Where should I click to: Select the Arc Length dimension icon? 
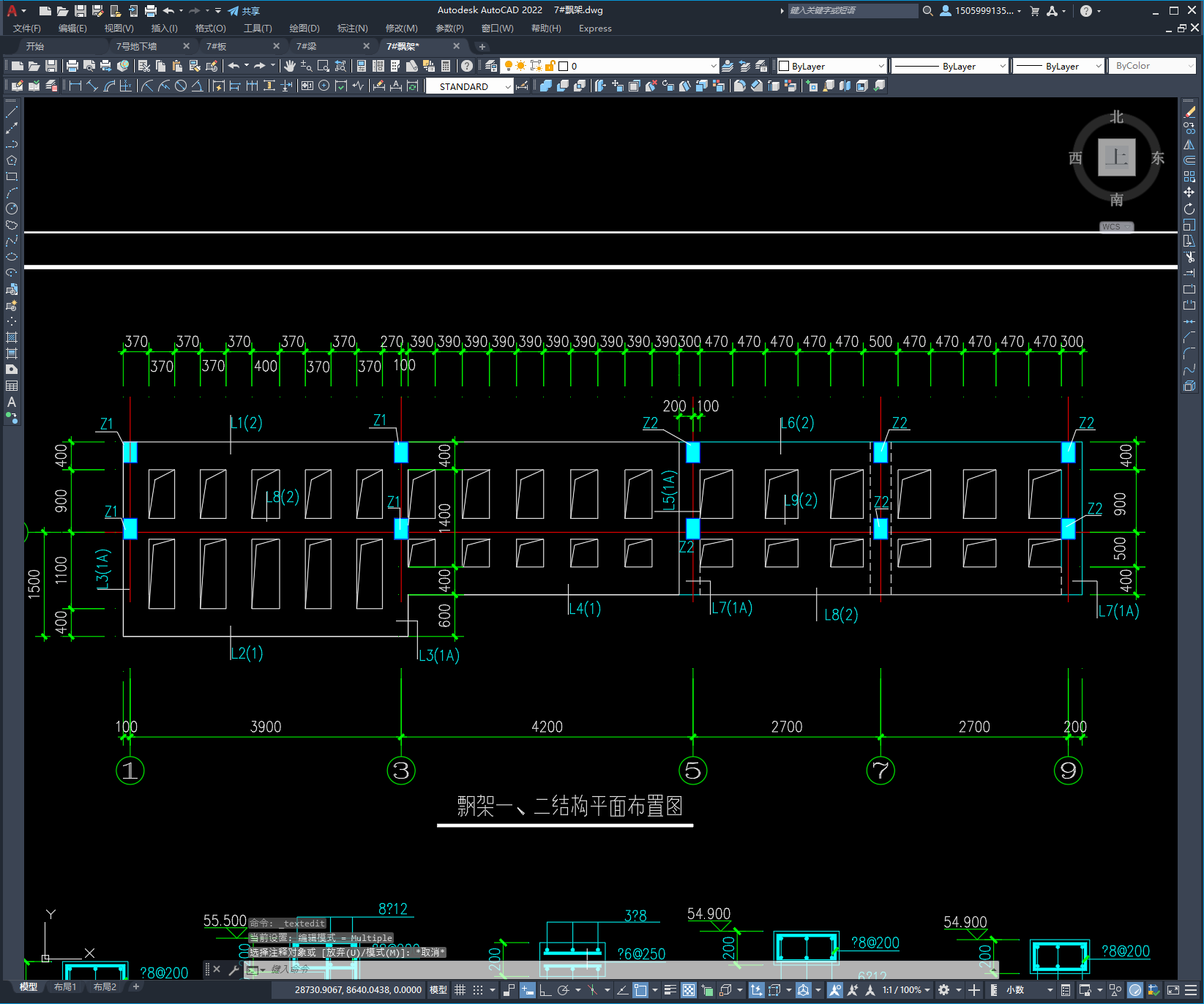pos(109,86)
